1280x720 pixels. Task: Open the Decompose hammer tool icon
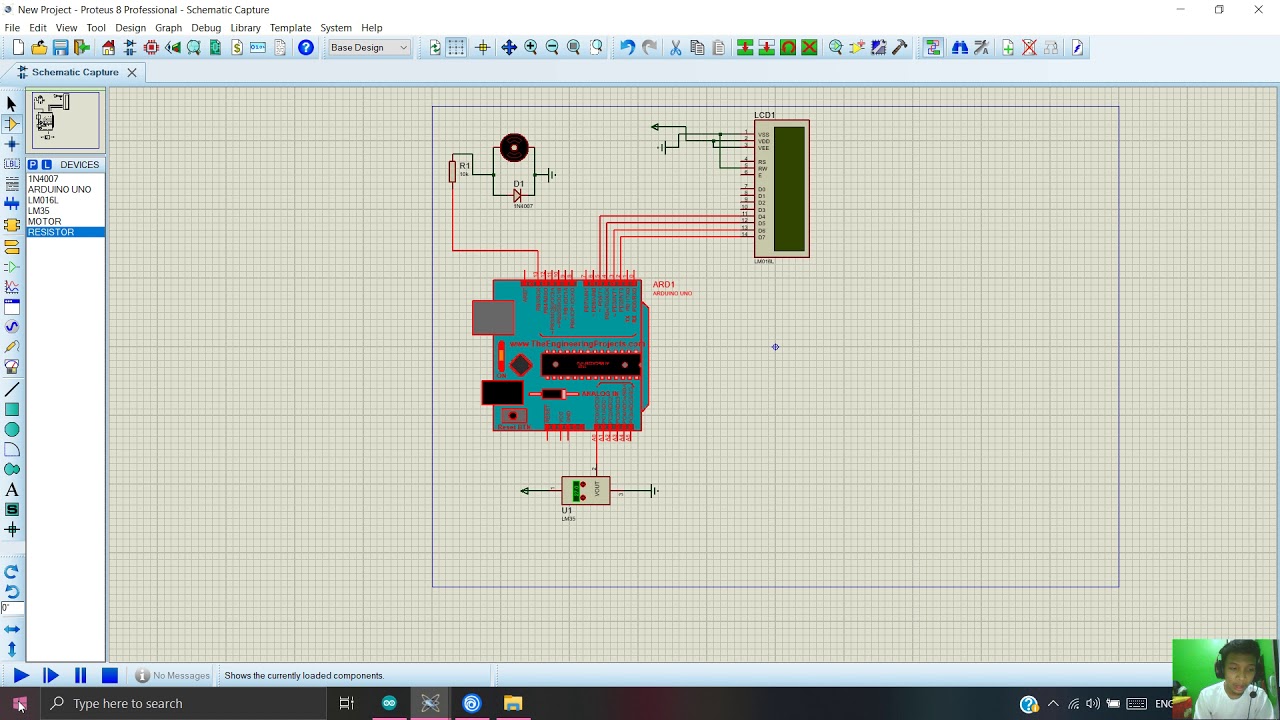[900, 48]
